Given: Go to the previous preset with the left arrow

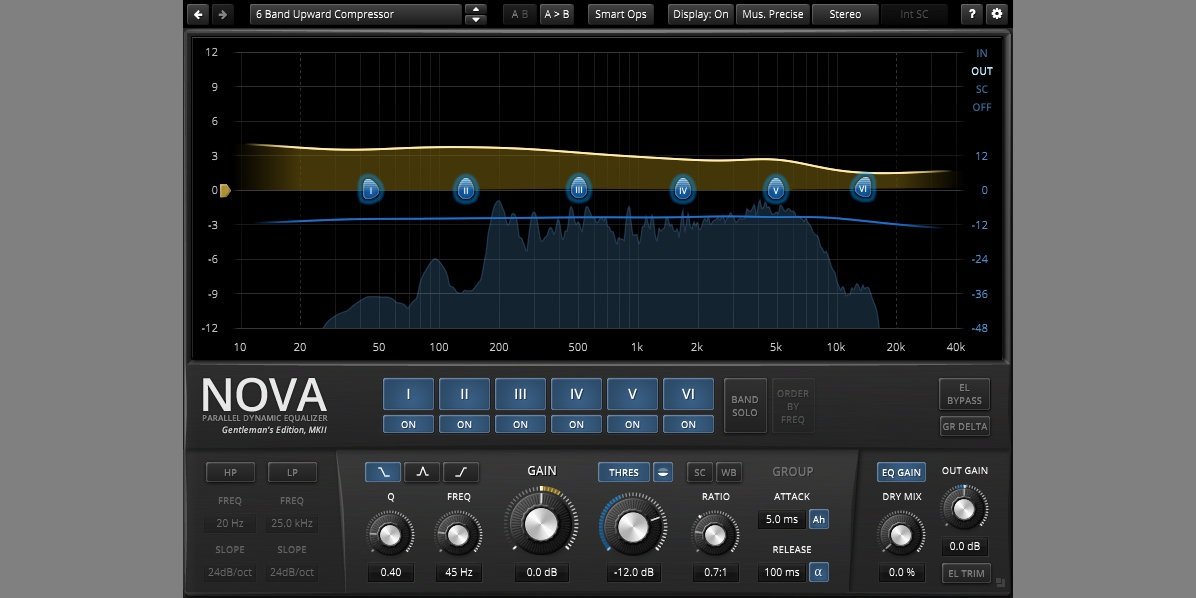Looking at the screenshot, I should click(198, 14).
